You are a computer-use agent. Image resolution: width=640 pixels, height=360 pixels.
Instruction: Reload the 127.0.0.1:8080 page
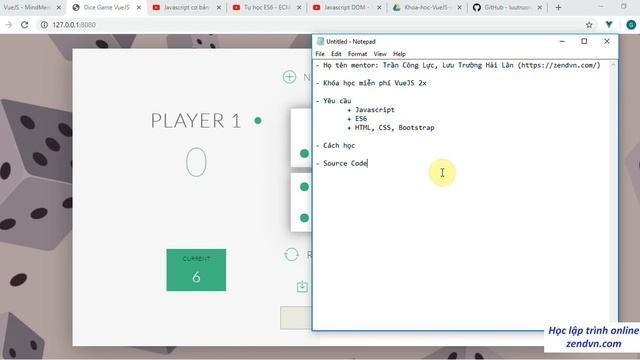(24, 25)
